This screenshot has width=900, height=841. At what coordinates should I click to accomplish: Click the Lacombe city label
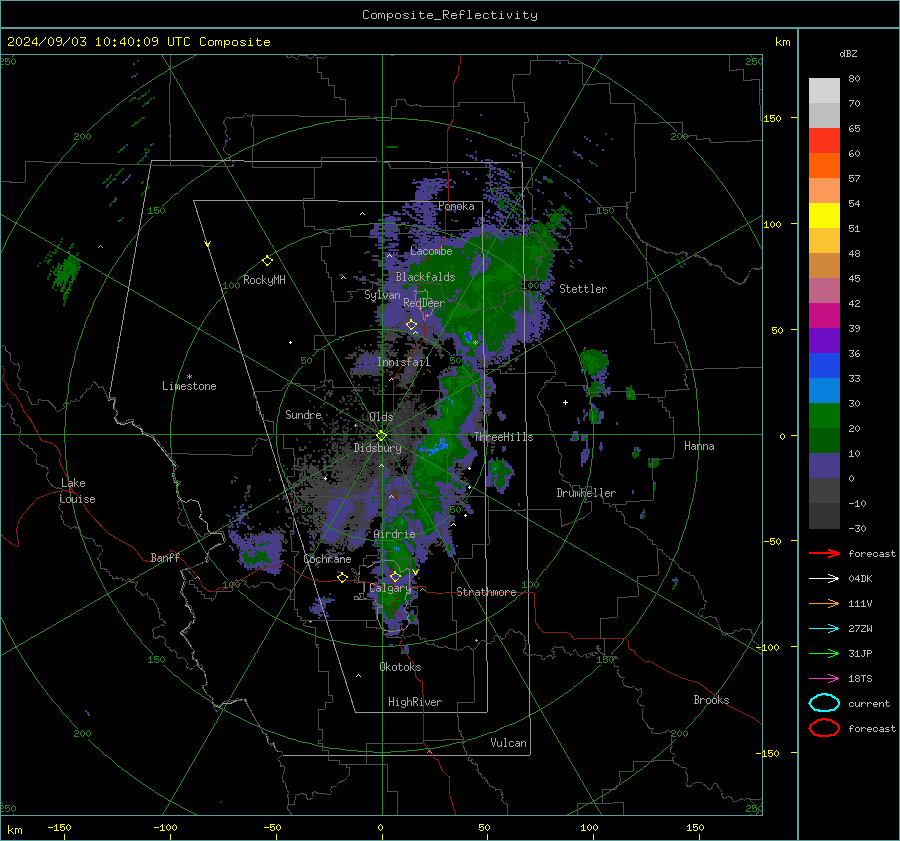(431, 251)
